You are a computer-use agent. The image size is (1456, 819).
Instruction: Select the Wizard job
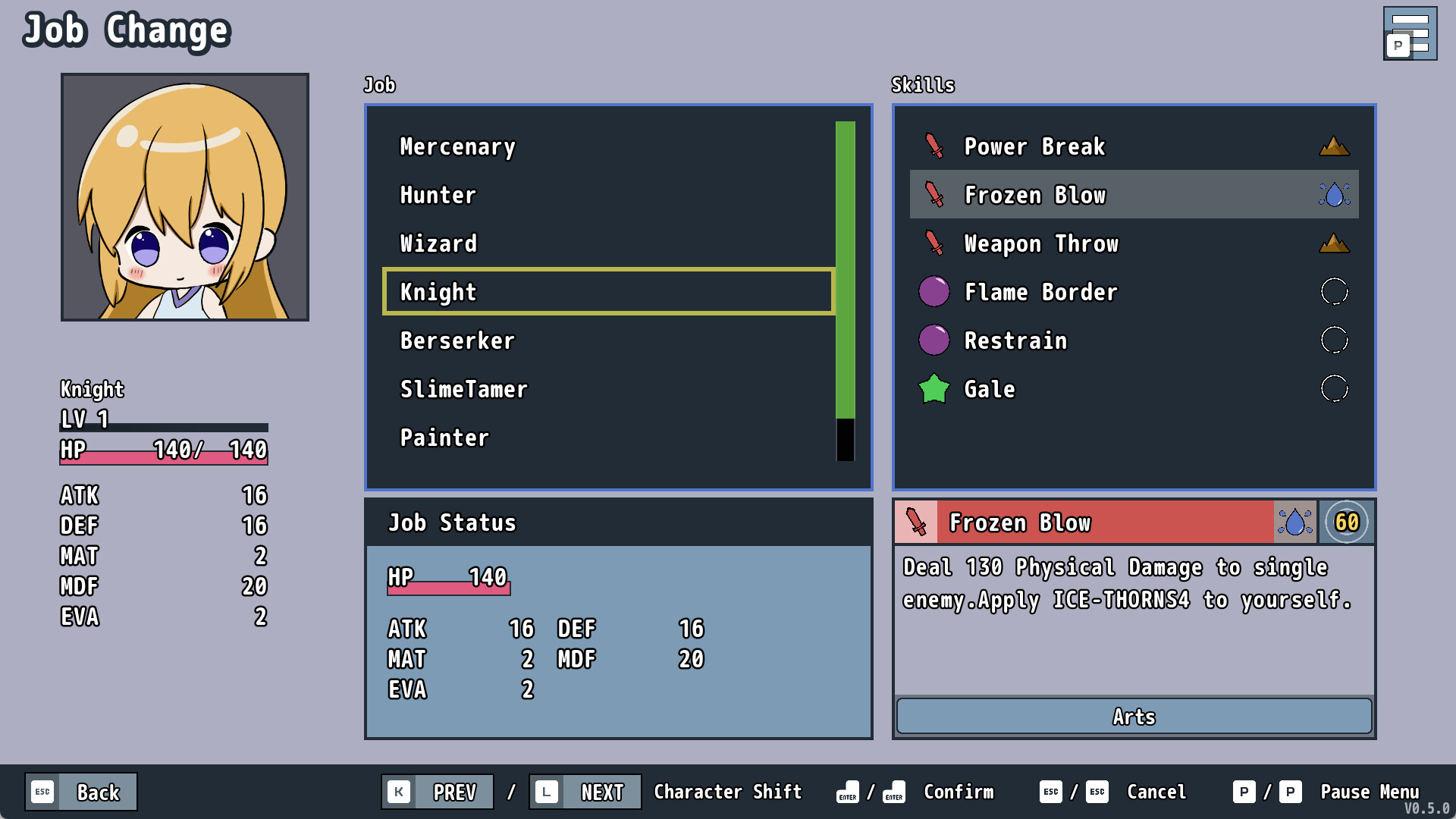pos(438,243)
